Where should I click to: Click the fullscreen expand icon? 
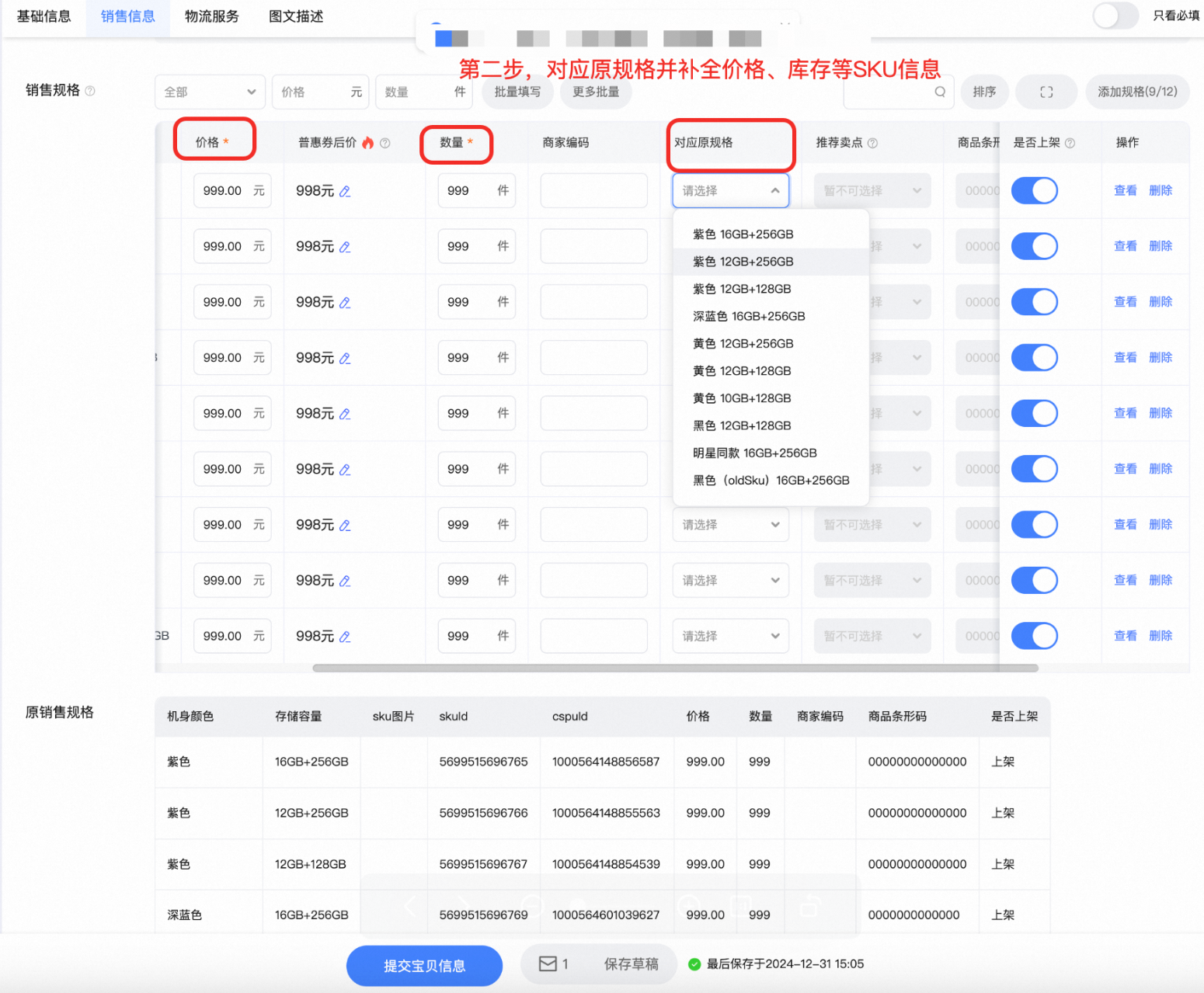coord(1046,92)
